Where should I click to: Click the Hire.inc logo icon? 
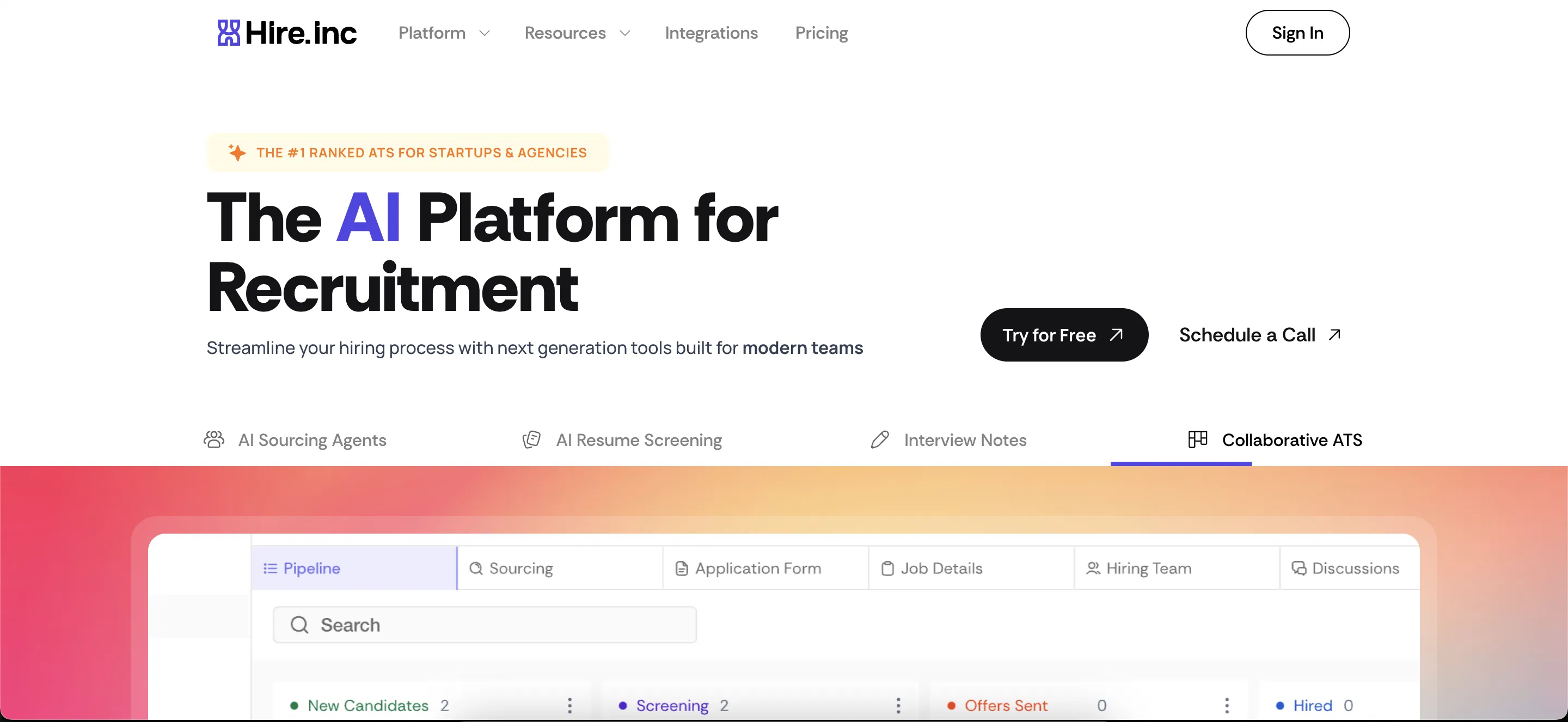(x=228, y=32)
